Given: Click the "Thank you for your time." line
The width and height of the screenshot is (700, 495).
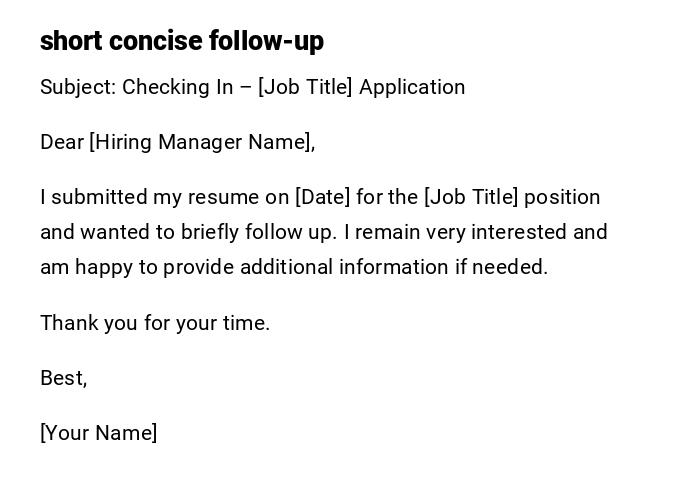Looking at the screenshot, I should click(155, 323).
